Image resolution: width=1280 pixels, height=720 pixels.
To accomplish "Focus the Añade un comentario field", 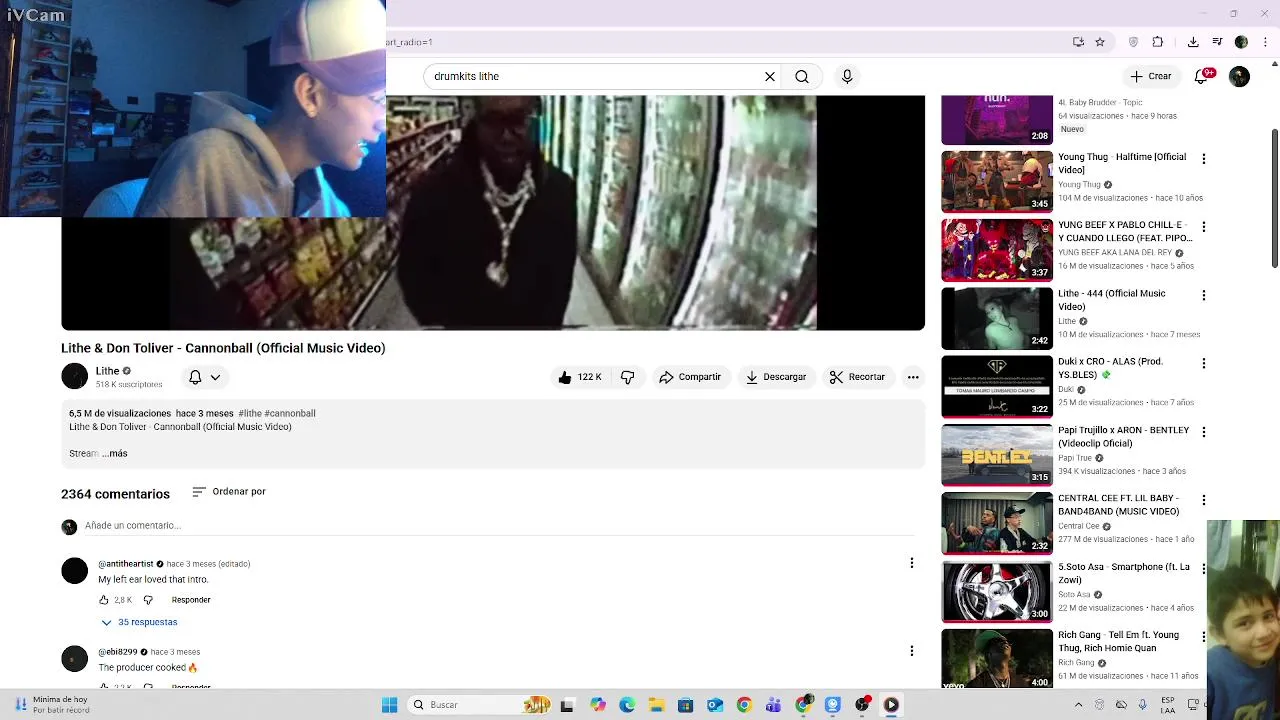I will 500,526.
